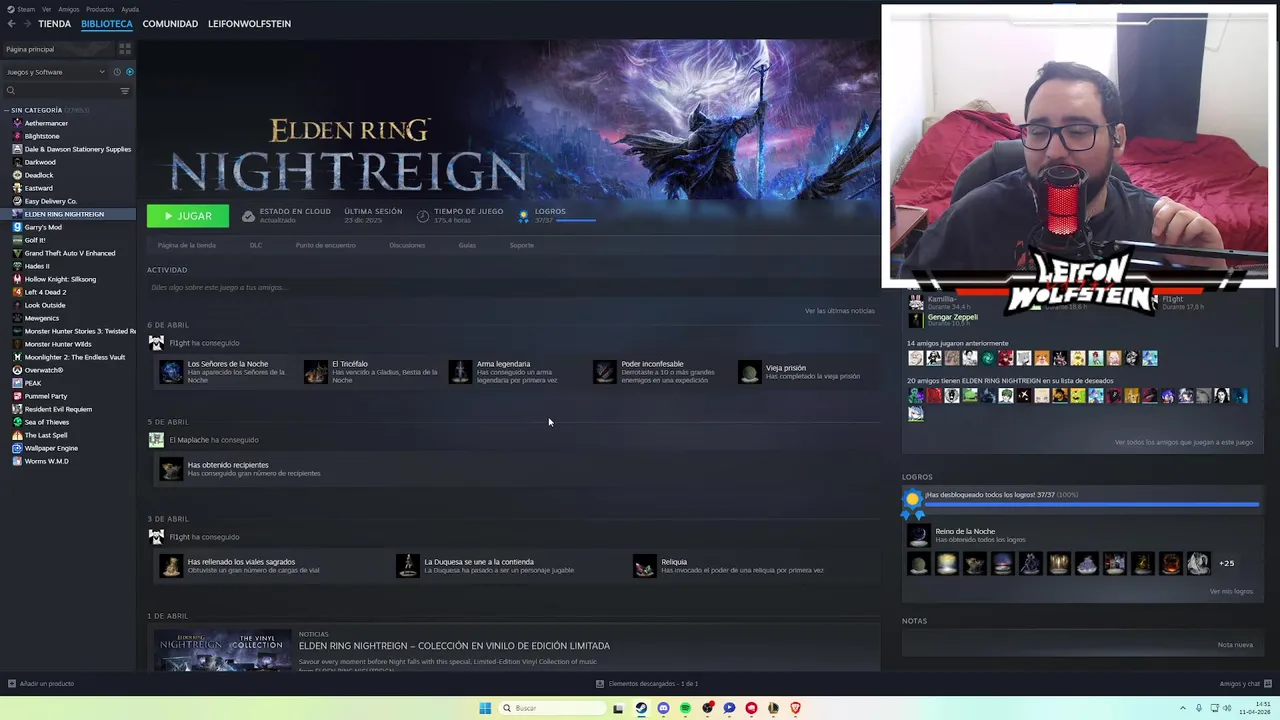The image size is (1280, 720).
Task: Select Overwatch in the library list
Action: 44,370
